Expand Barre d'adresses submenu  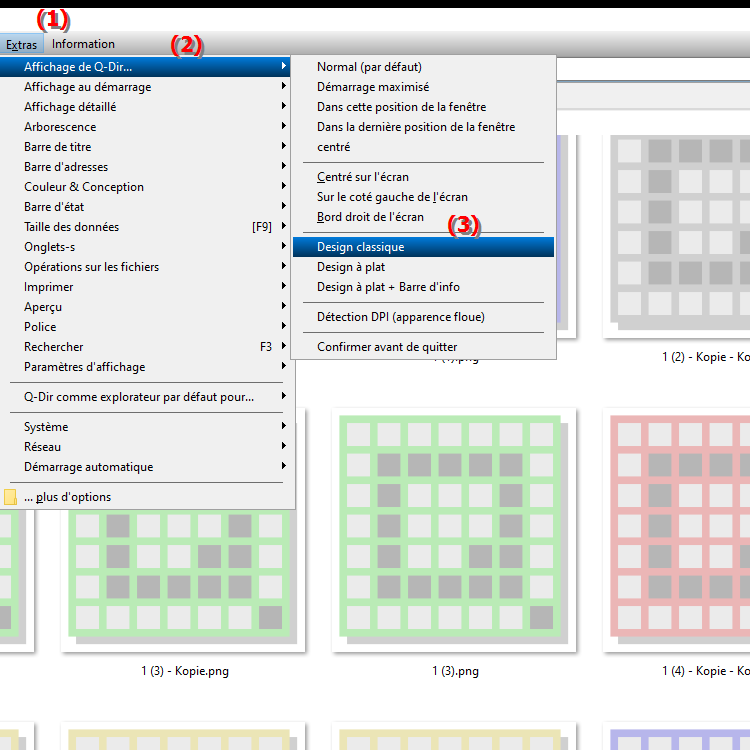point(145,167)
